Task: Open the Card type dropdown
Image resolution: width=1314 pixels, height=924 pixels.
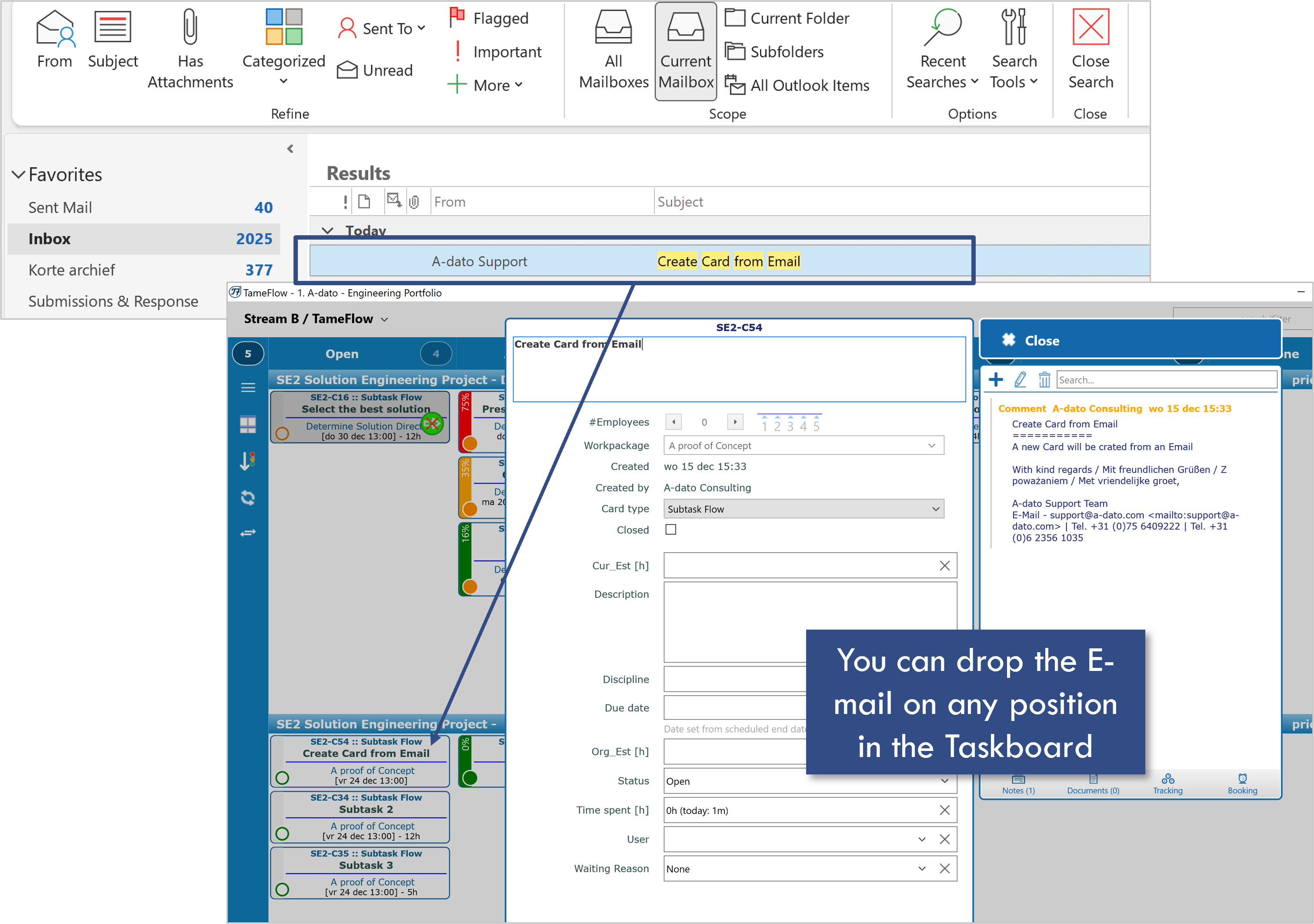Action: point(804,509)
